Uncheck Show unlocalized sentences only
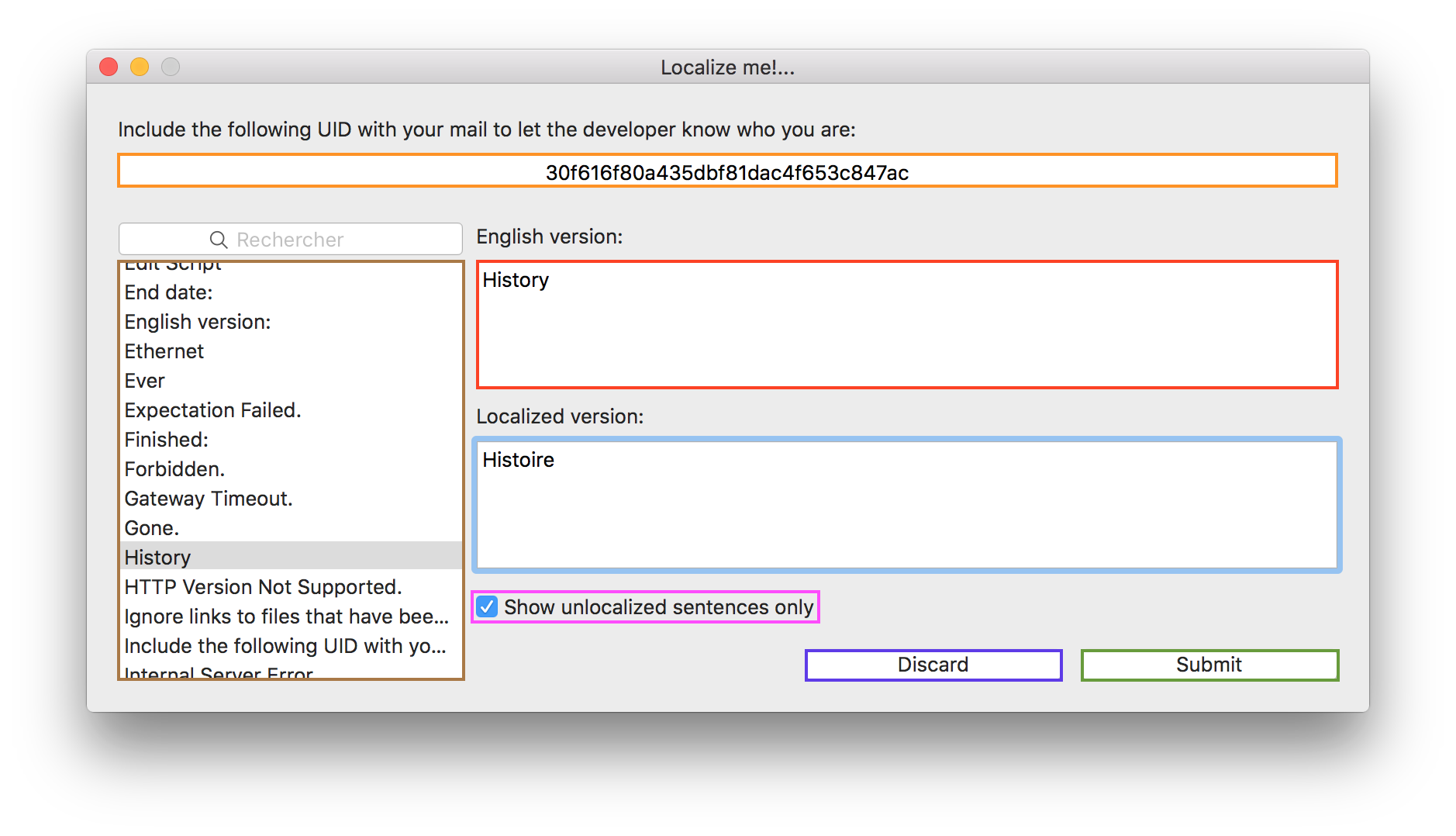The width and height of the screenshot is (1456, 836). click(487, 606)
